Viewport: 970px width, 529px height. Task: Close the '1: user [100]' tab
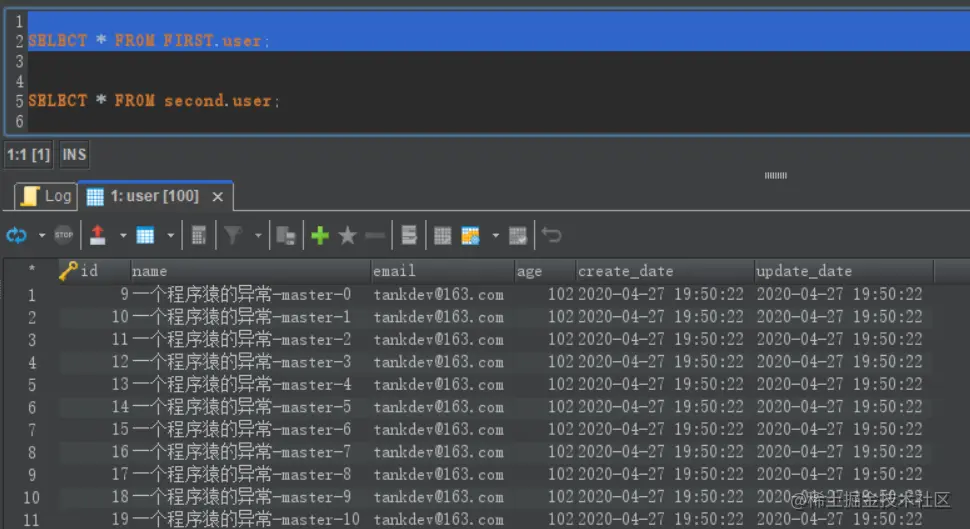click(217, 197)
